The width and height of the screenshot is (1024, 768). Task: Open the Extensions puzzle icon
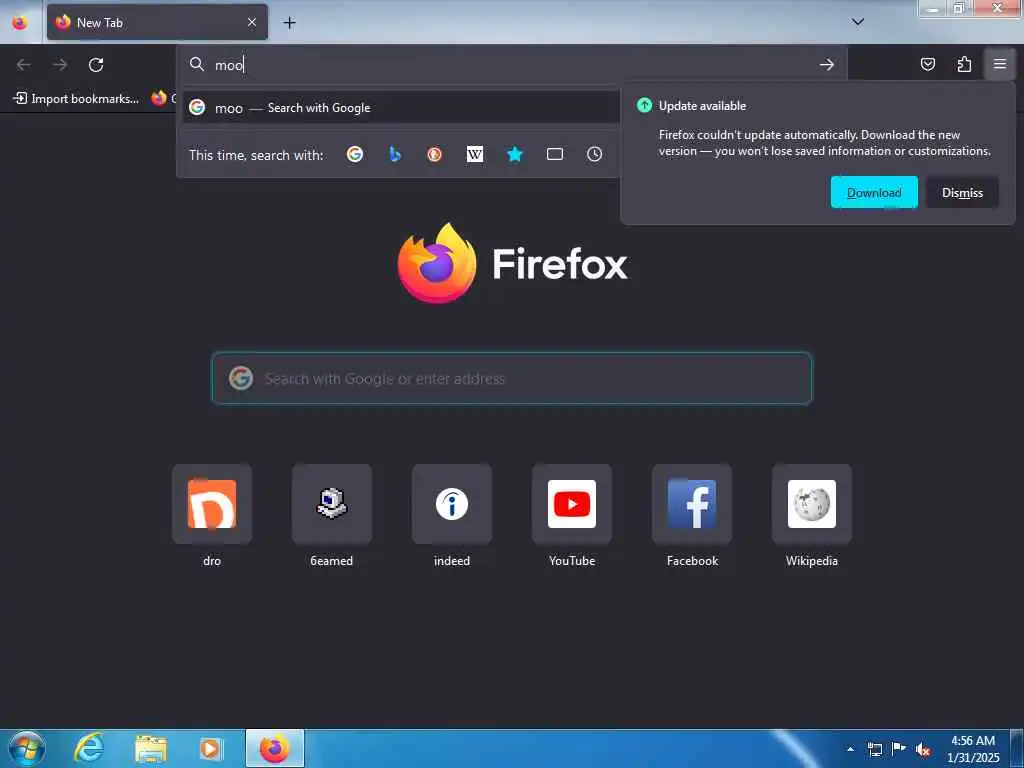(x=964, y=64)
